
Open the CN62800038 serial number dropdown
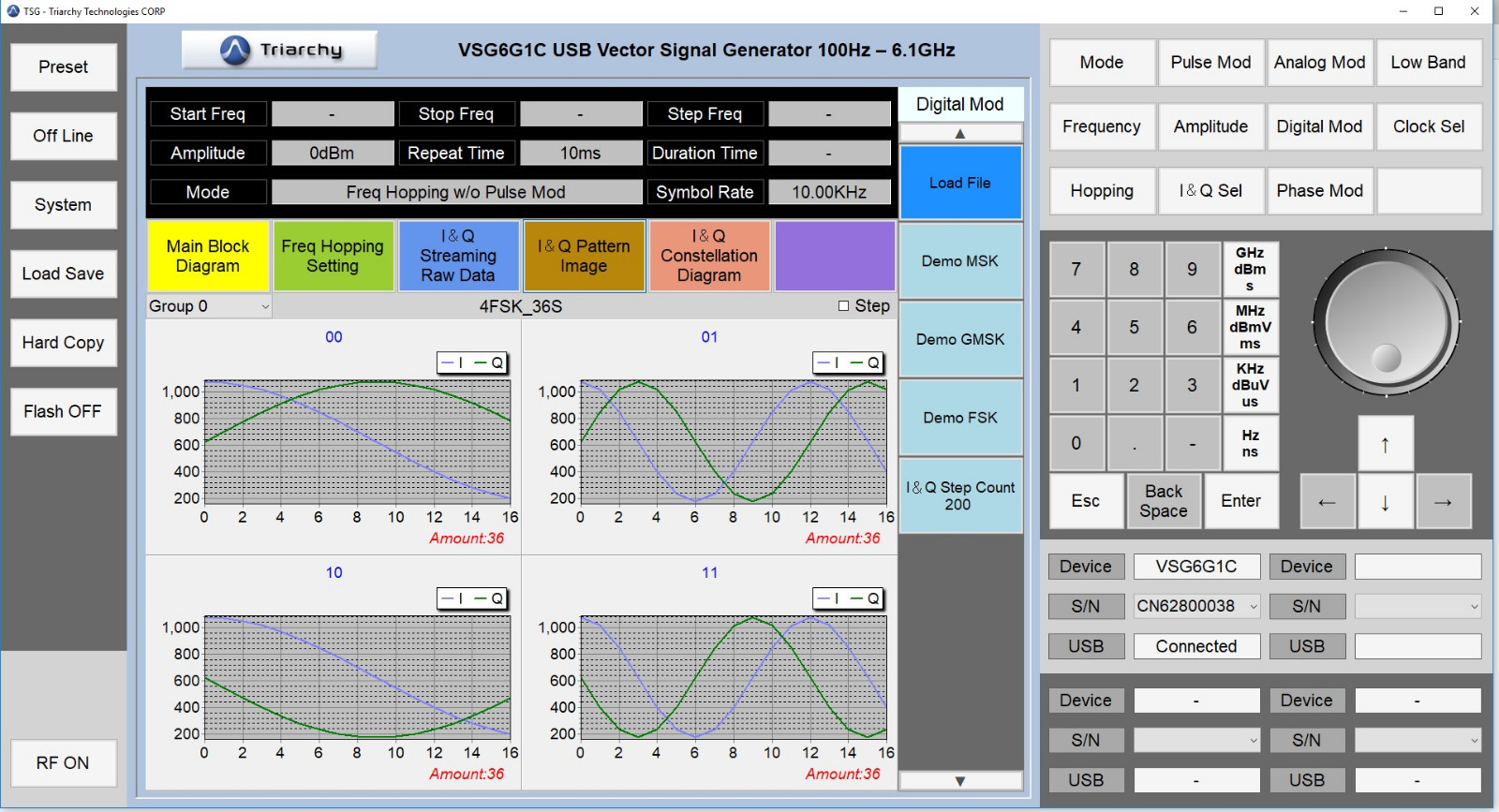[x=1196, y=606]
